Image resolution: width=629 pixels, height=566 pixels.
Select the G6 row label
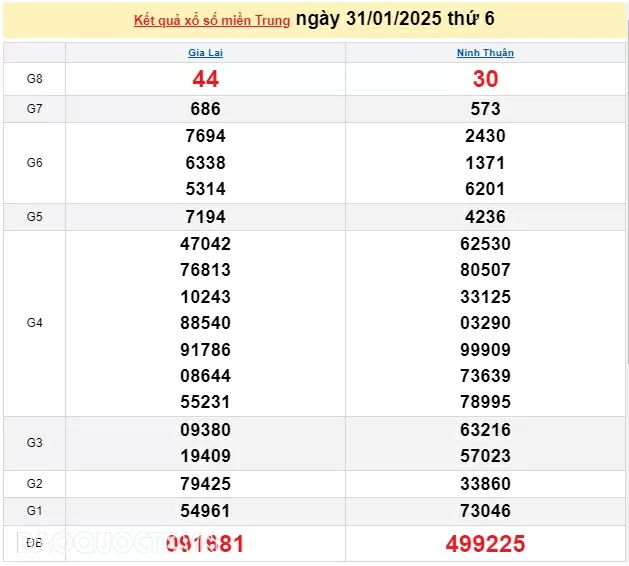click(x=34, y=162)
